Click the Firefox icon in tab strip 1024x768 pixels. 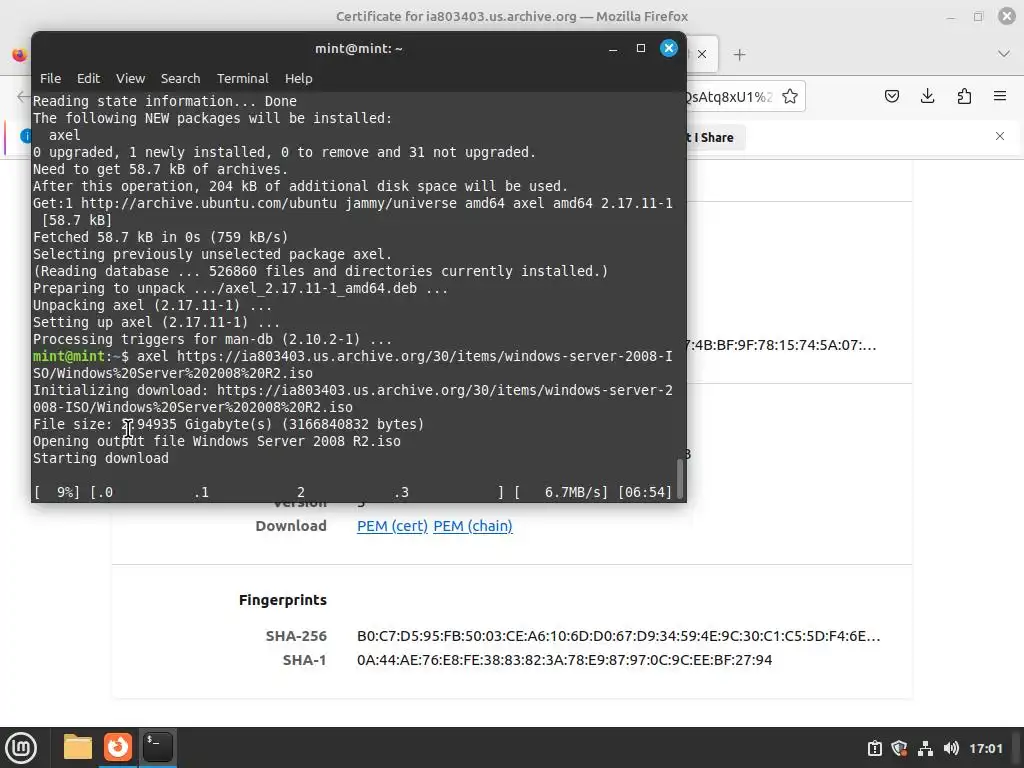(20, 55)
